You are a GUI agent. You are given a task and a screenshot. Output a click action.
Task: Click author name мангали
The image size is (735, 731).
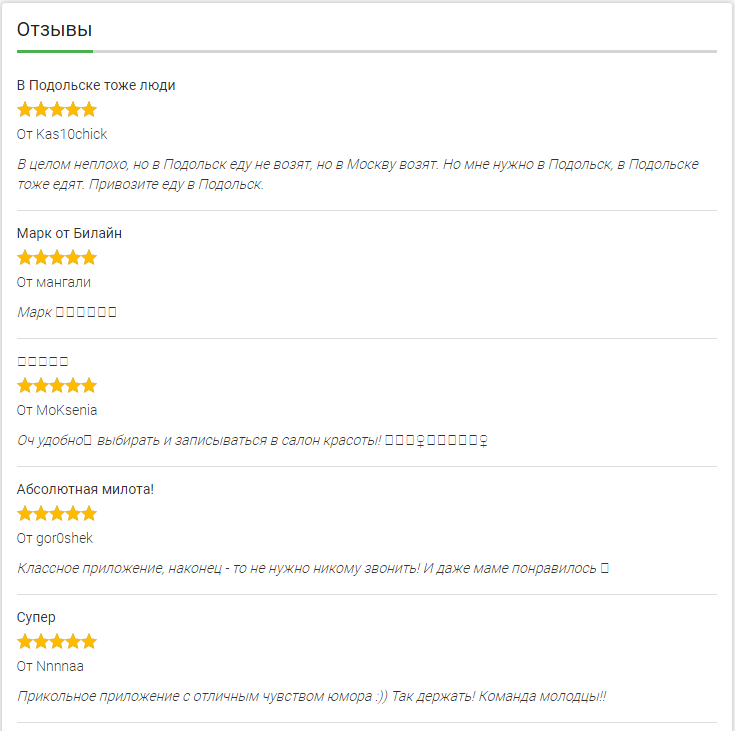(64, 282)
